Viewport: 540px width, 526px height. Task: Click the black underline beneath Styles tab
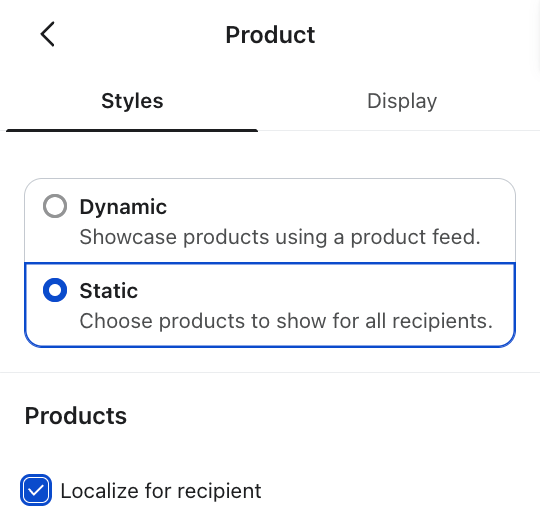132,130
